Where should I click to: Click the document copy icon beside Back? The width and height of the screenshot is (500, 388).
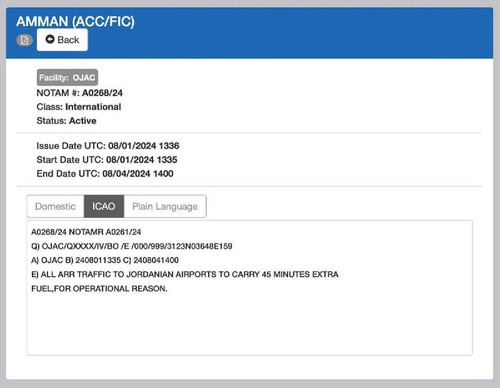[x=24, y=40]
